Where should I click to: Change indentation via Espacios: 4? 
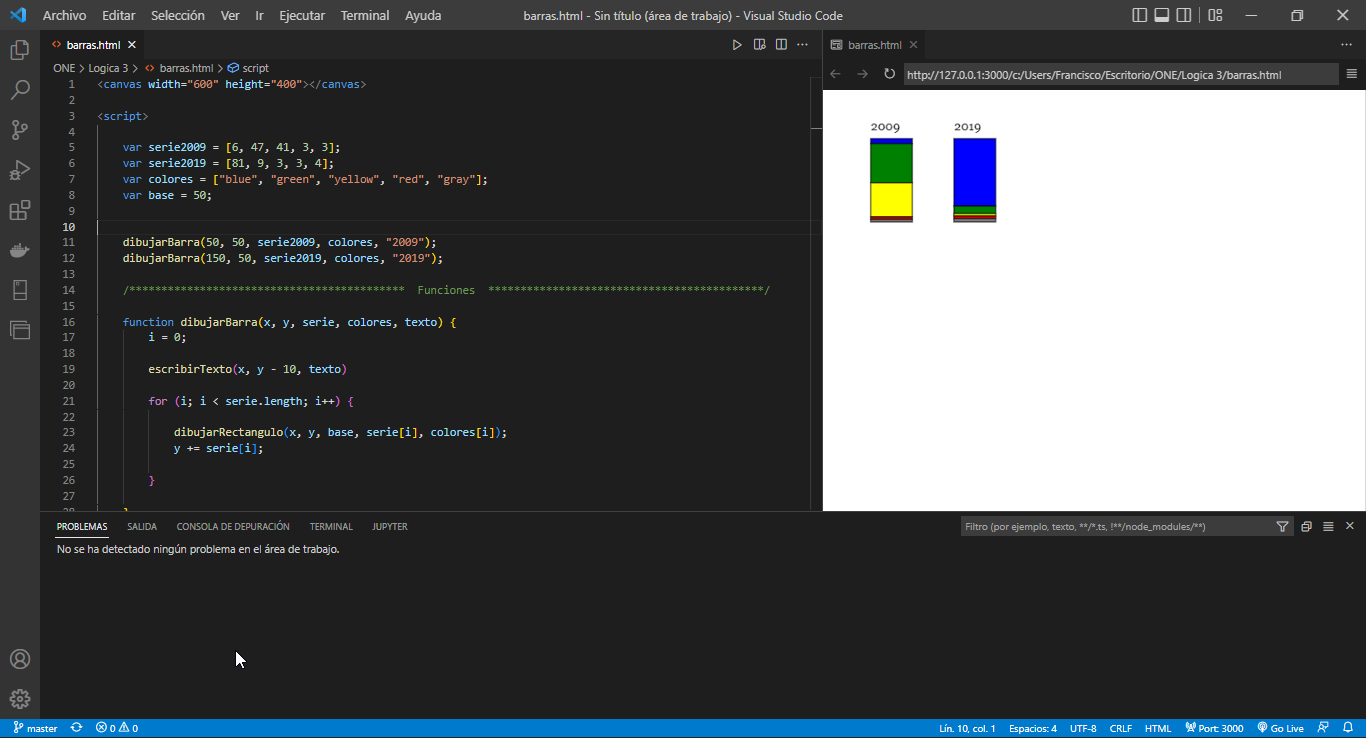point(1032,728)
